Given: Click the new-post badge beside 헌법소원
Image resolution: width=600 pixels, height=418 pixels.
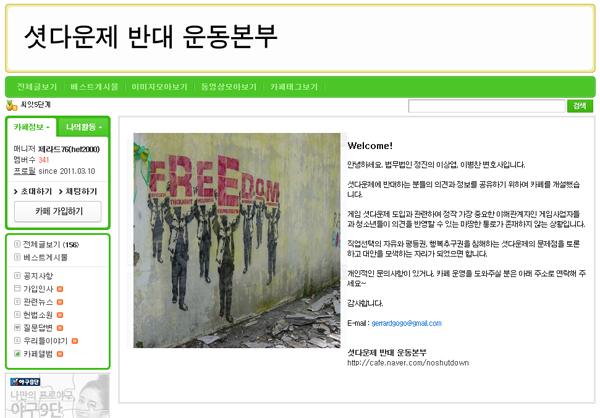Looking at the screenshot, I should pyautogui.click(x=60, y=315).
